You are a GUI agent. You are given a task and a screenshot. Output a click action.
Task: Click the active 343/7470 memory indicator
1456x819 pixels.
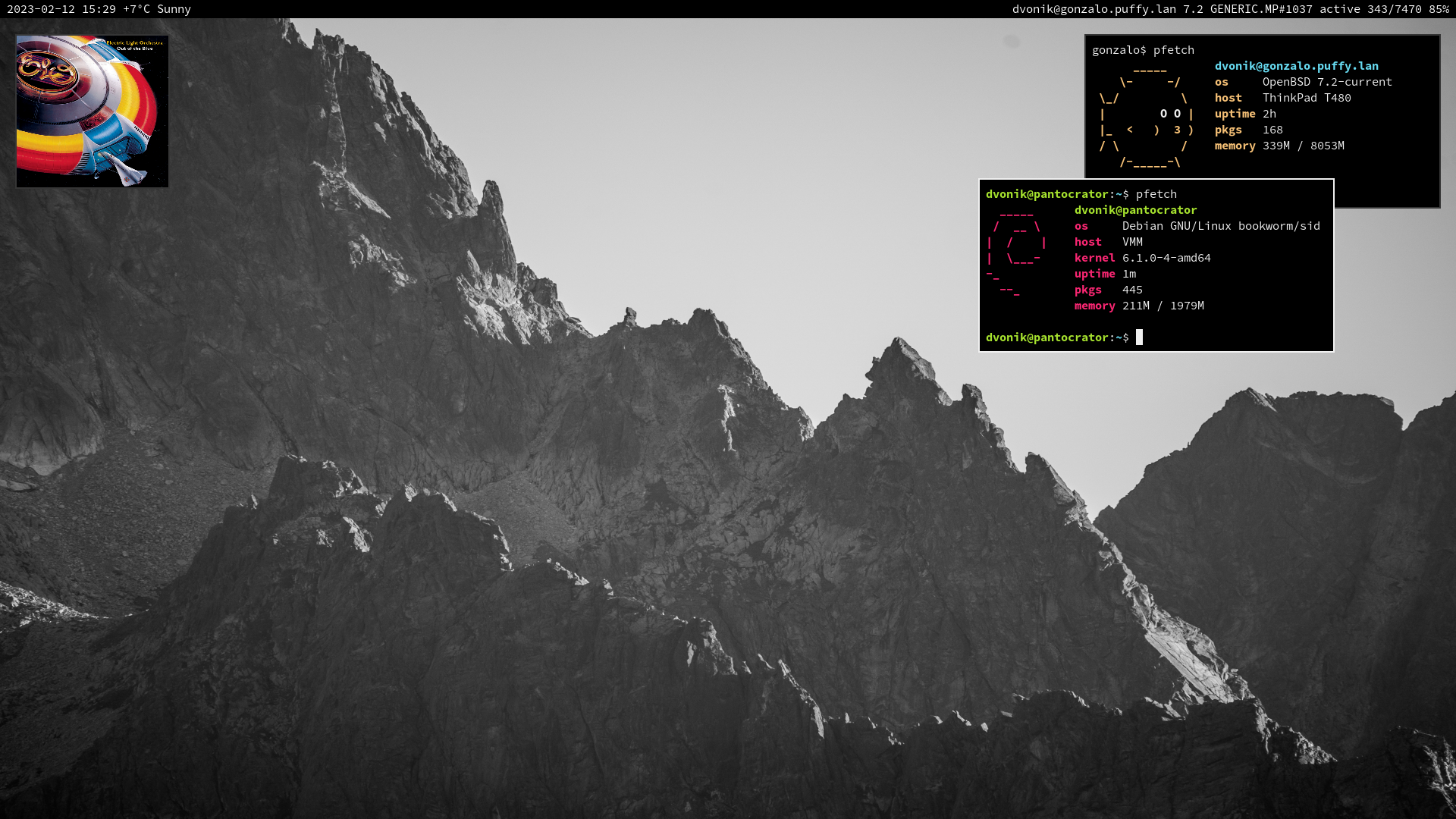point(1370,9)
